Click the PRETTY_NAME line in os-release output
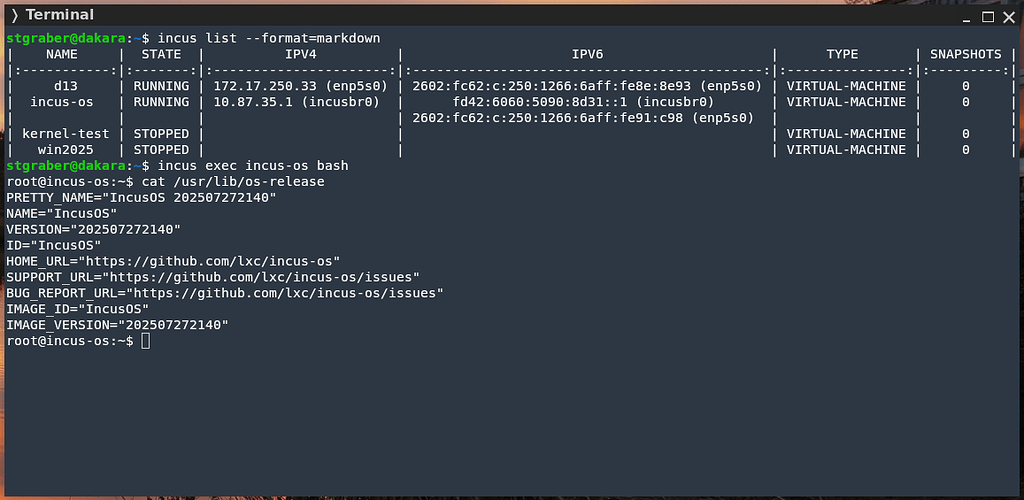Image resolution: width=1024 pixels, height=500 pixels. (x=141, y=198)
